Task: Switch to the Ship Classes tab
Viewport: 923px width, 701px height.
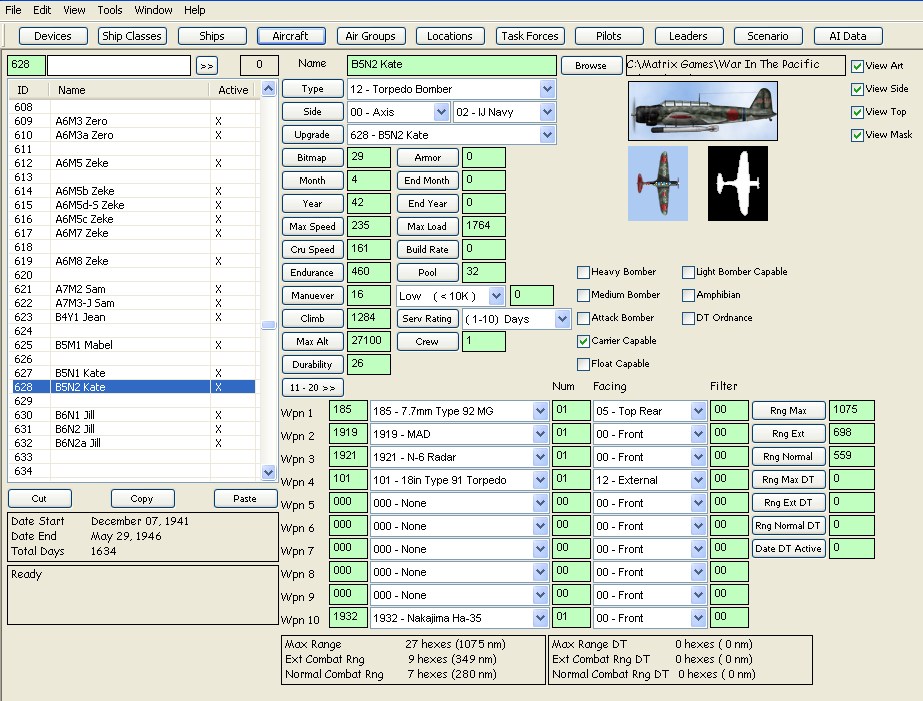Action: pyautogui.click(x=133, y=36)
